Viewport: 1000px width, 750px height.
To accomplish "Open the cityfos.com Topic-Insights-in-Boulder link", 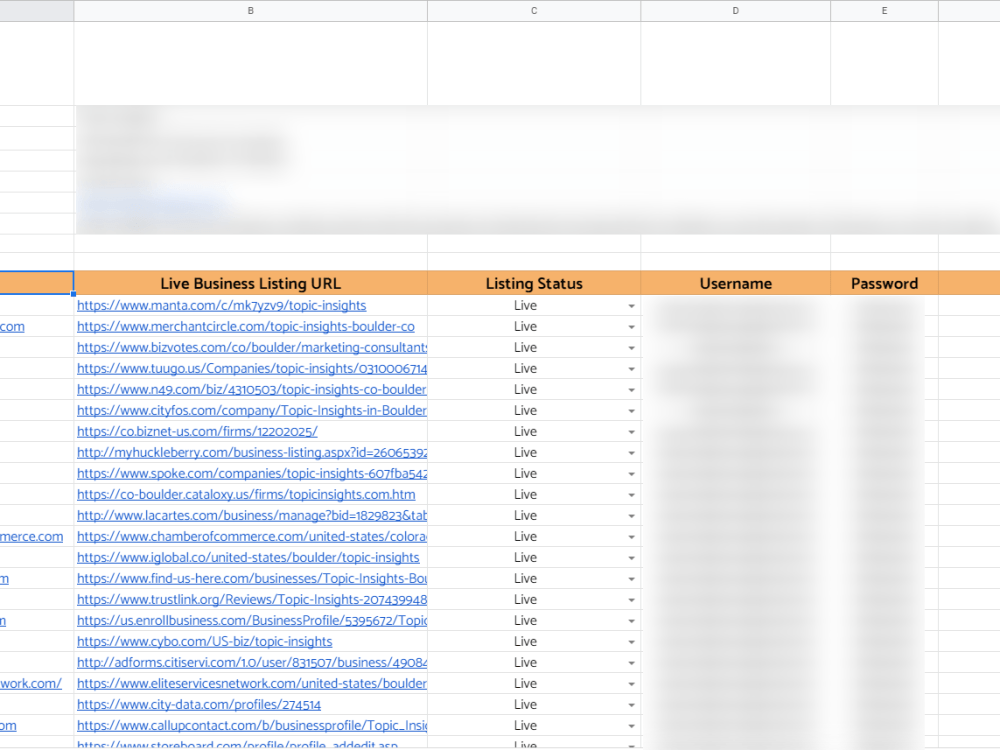I will 252,411.
